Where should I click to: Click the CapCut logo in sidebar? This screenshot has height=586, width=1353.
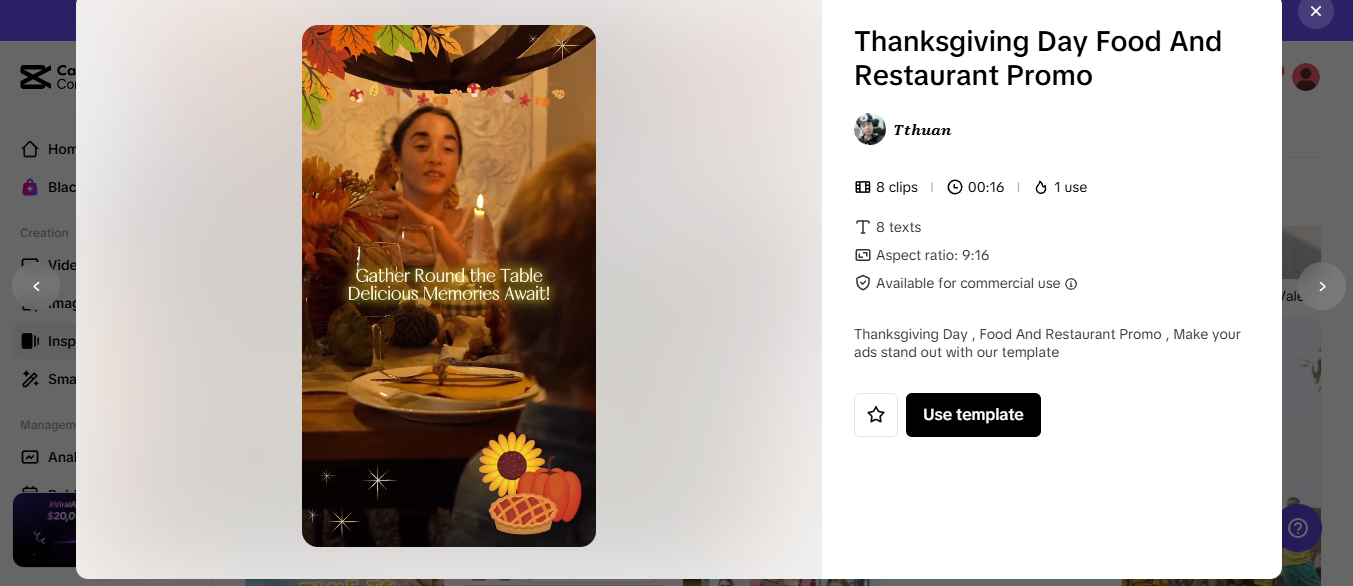tap(36, 77)
